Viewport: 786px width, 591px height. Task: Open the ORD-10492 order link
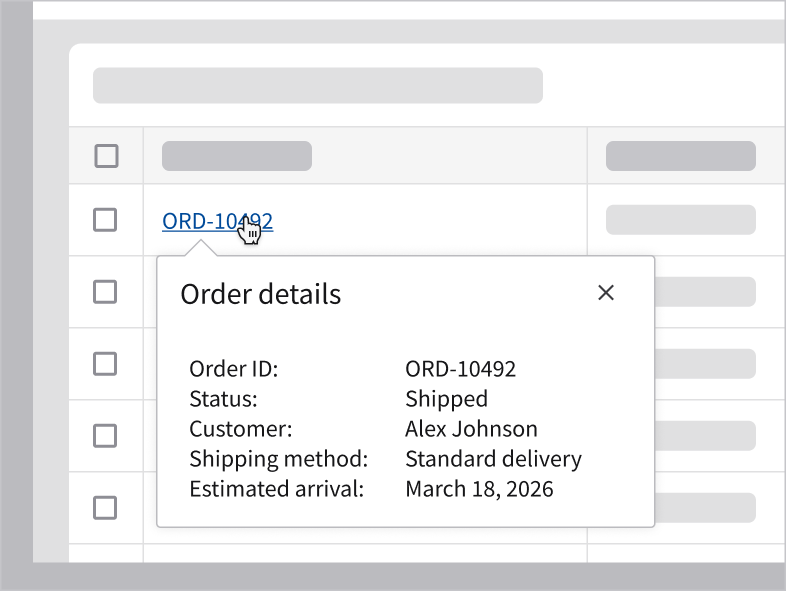point(200,222)
